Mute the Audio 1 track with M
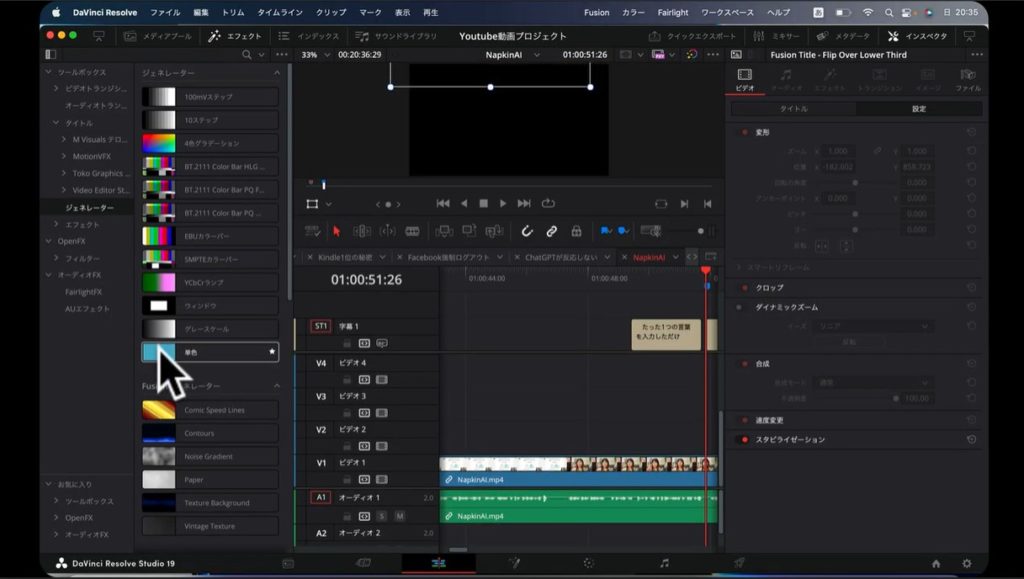 pyautogui.click(x=399, y=516)
